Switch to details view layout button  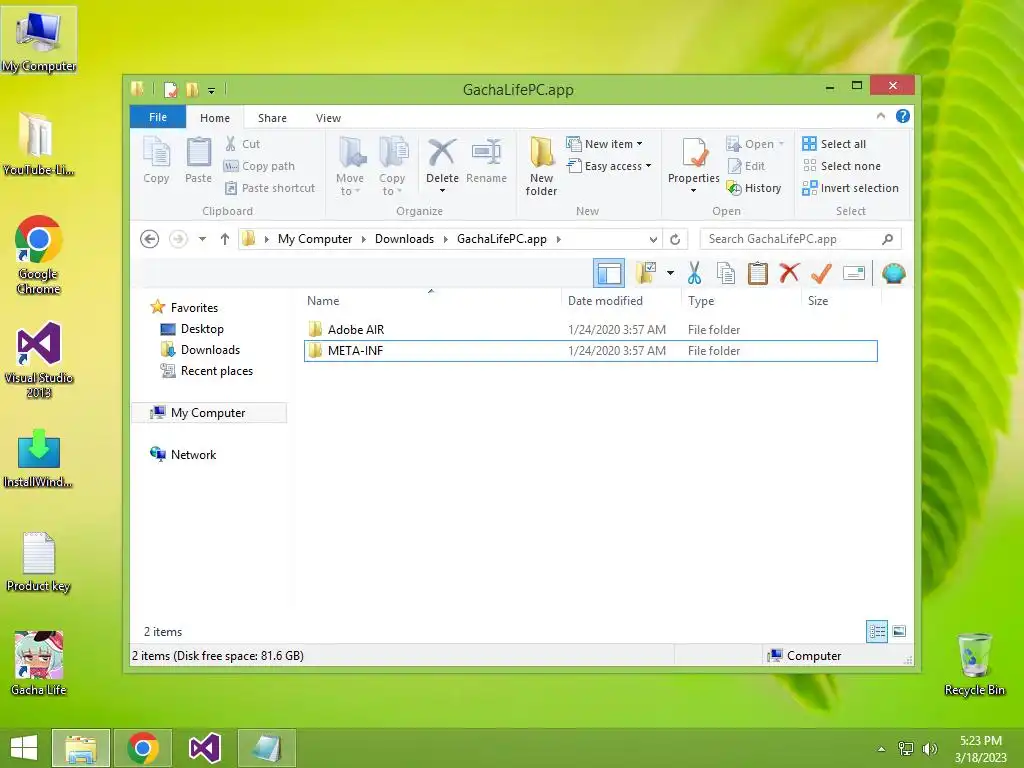pos(877,632)
